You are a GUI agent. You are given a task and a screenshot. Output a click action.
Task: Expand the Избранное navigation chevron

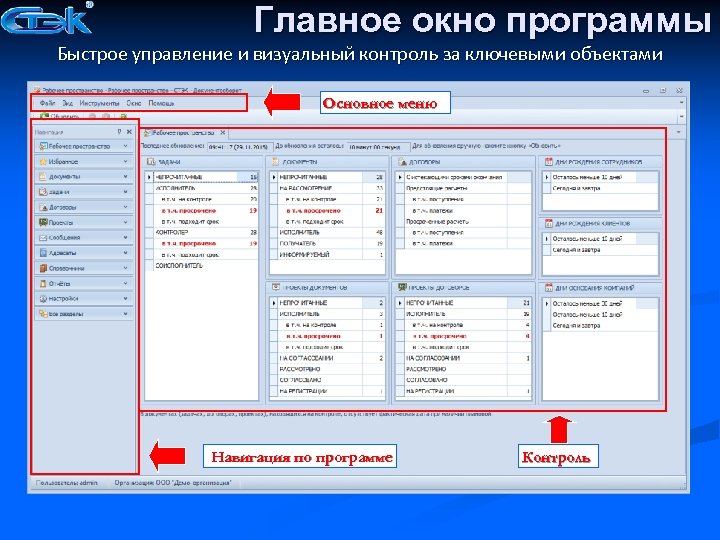coord(125,162)
